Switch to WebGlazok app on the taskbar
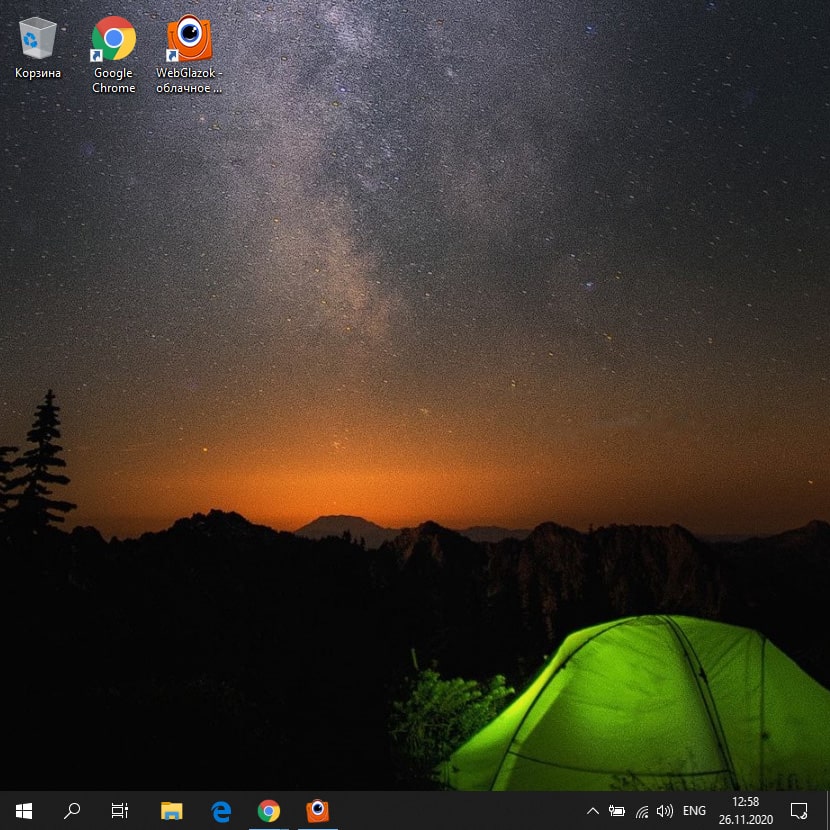Viewport: 830px width, 830px height. pos(317,810)
